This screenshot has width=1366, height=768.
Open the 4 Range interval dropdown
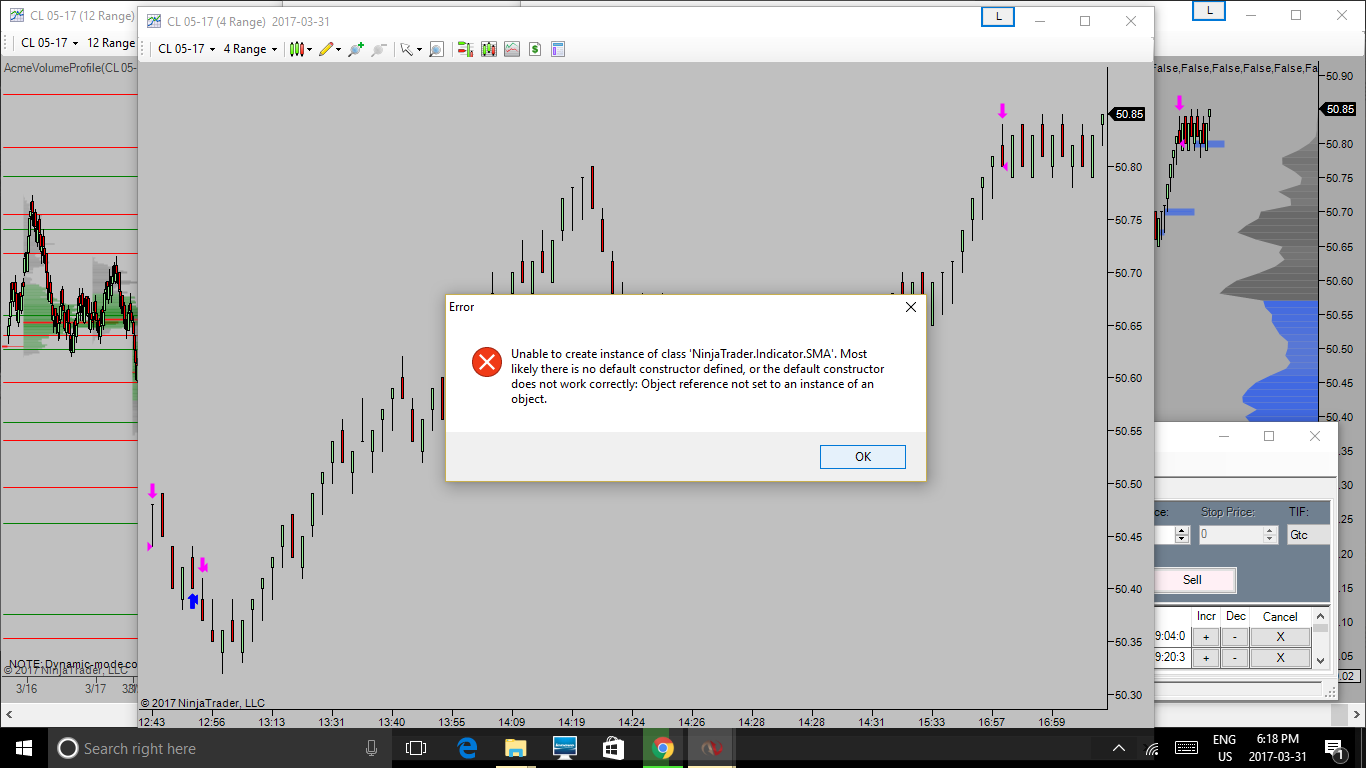coord(250,49)
